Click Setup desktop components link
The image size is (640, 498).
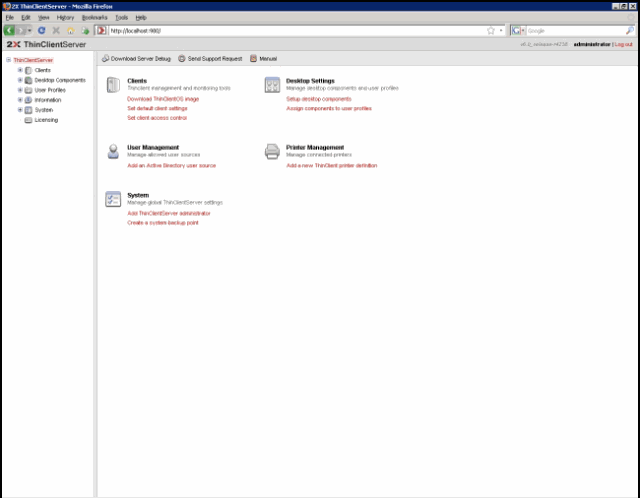point(319,99)
